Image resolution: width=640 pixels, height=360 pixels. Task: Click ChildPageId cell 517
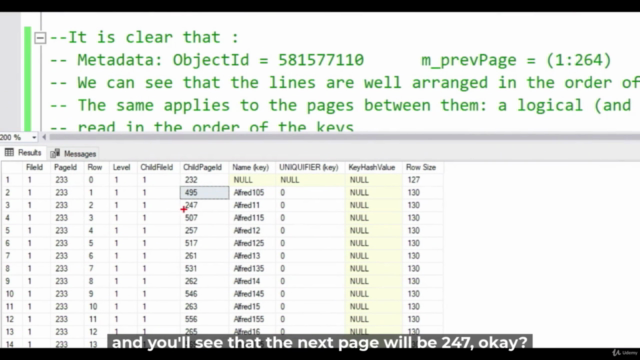pos(204,243)
